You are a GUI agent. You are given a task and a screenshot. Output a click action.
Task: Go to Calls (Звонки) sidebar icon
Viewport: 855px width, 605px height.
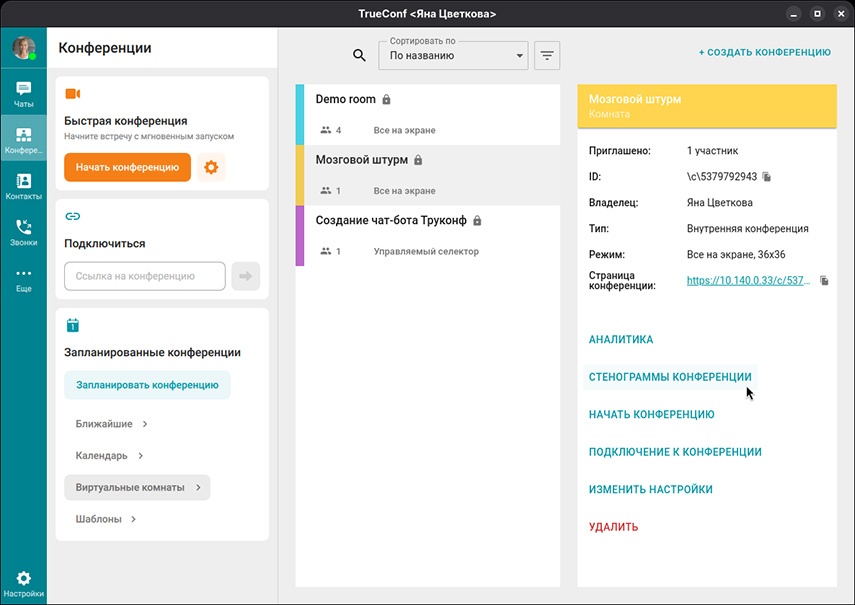[23, 233]
